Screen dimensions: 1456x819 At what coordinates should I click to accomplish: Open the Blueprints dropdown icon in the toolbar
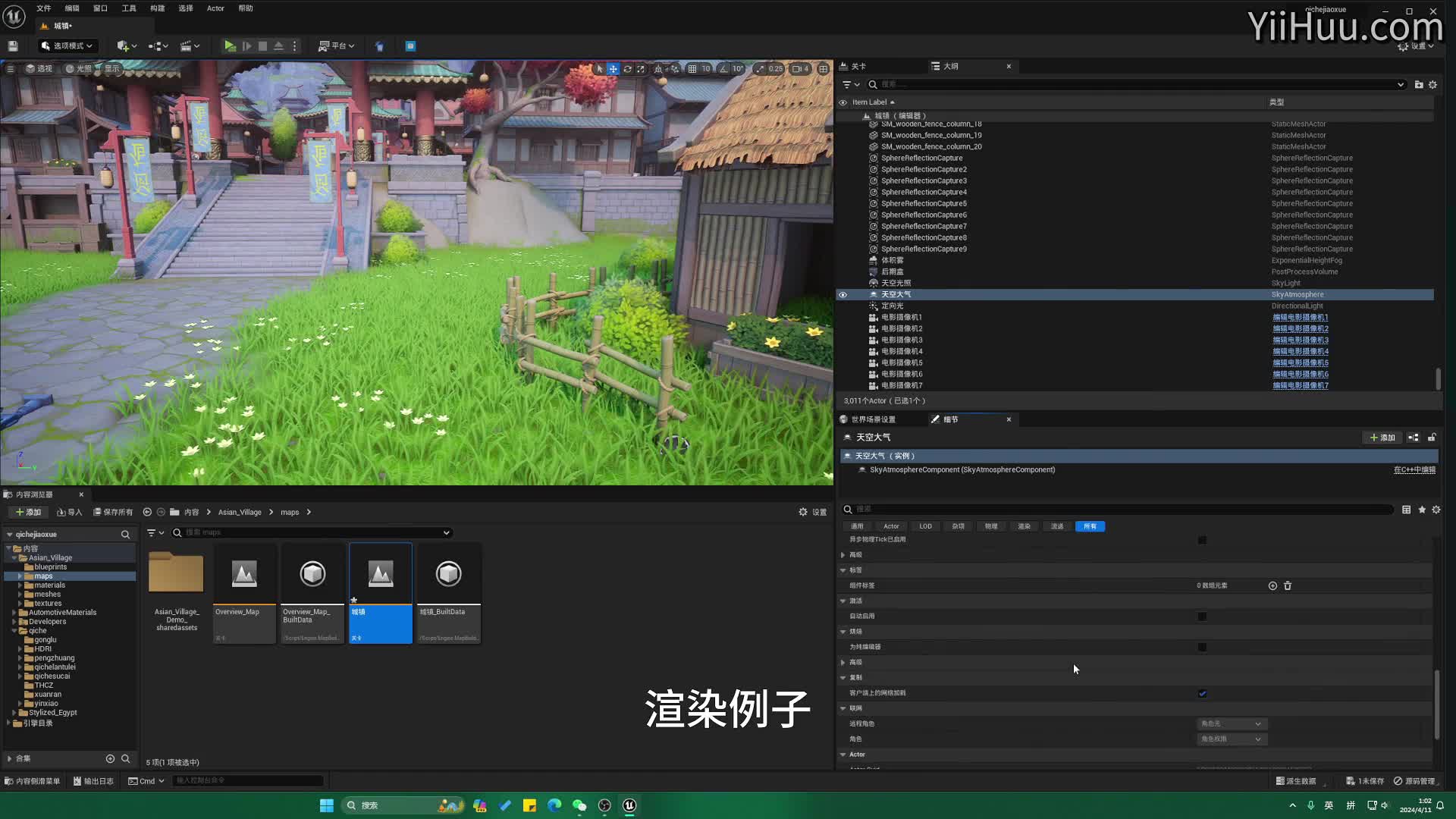tap(158, 46)
